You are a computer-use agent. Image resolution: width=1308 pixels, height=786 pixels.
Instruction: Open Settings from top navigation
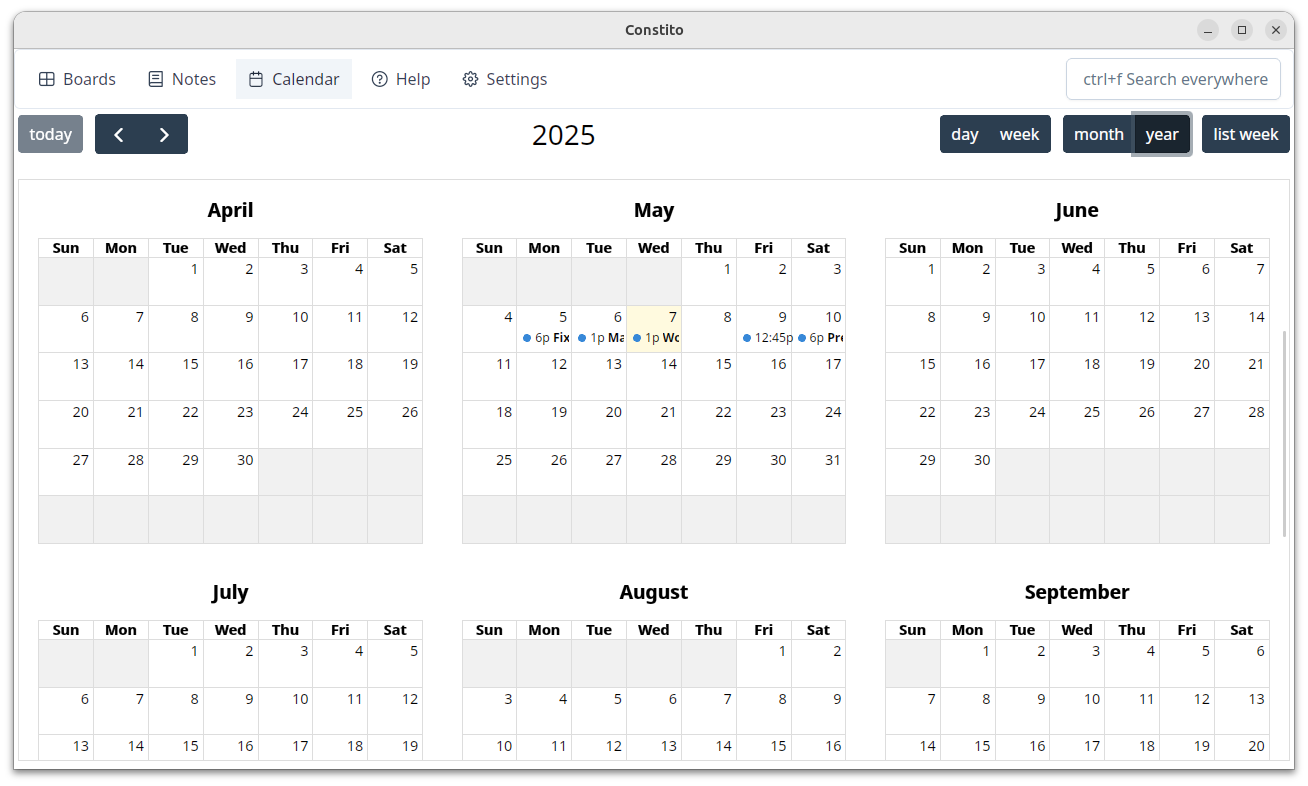point(505,79)
